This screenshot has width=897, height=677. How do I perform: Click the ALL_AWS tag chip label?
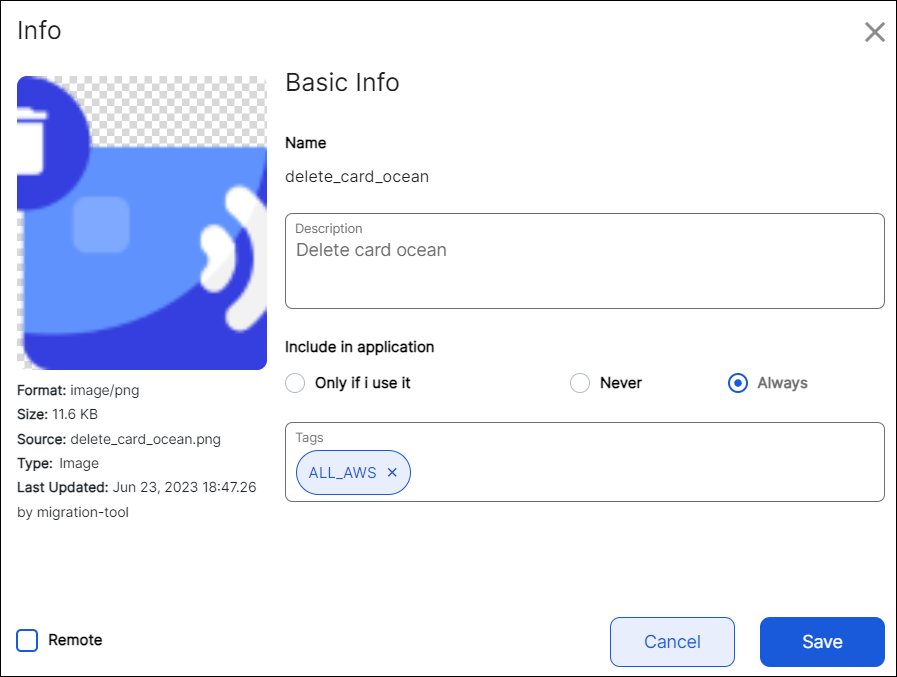tap(342, 473)
